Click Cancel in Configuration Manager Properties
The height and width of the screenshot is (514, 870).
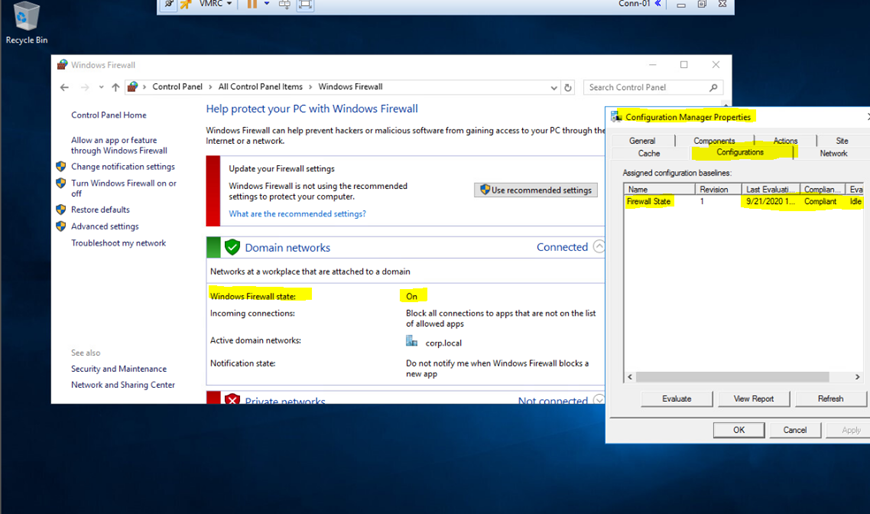pyautogui.click(x=795, y=430)
